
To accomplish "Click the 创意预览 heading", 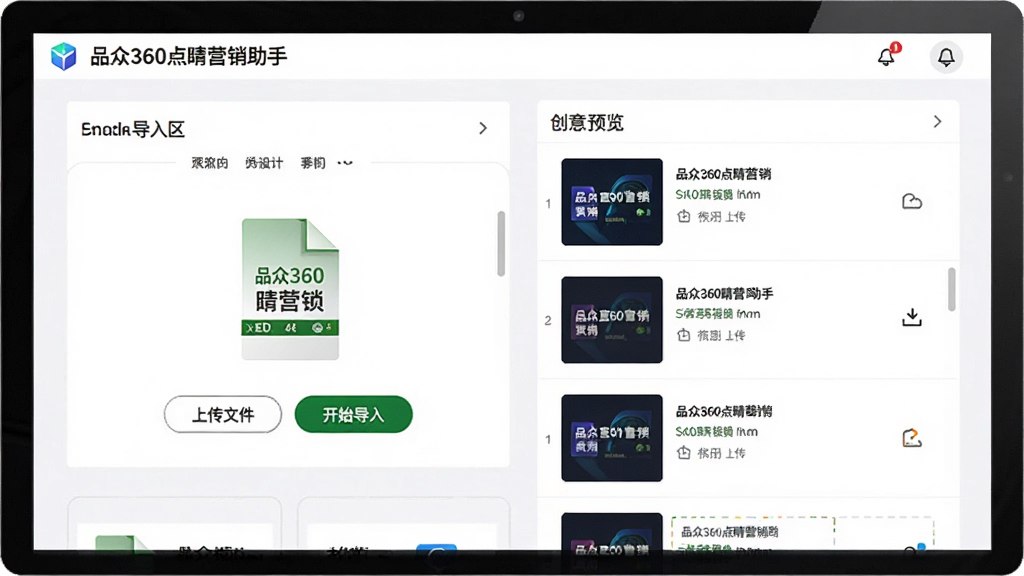I will pos(586,123).
